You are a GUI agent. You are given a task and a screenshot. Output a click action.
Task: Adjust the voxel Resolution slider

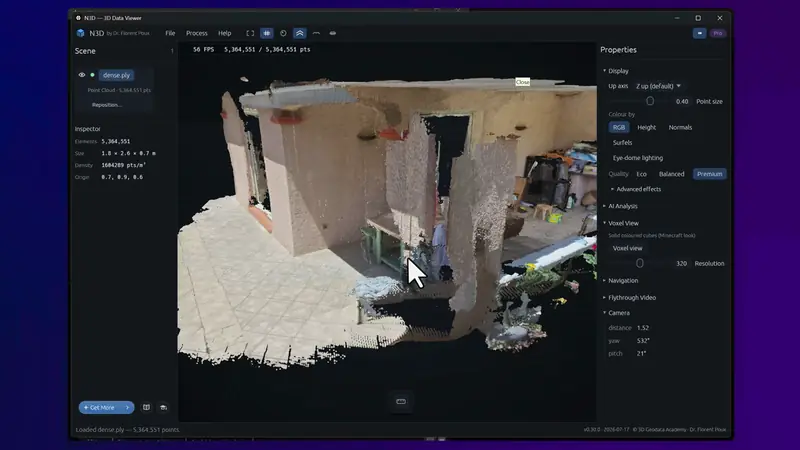tap(640, 264)
